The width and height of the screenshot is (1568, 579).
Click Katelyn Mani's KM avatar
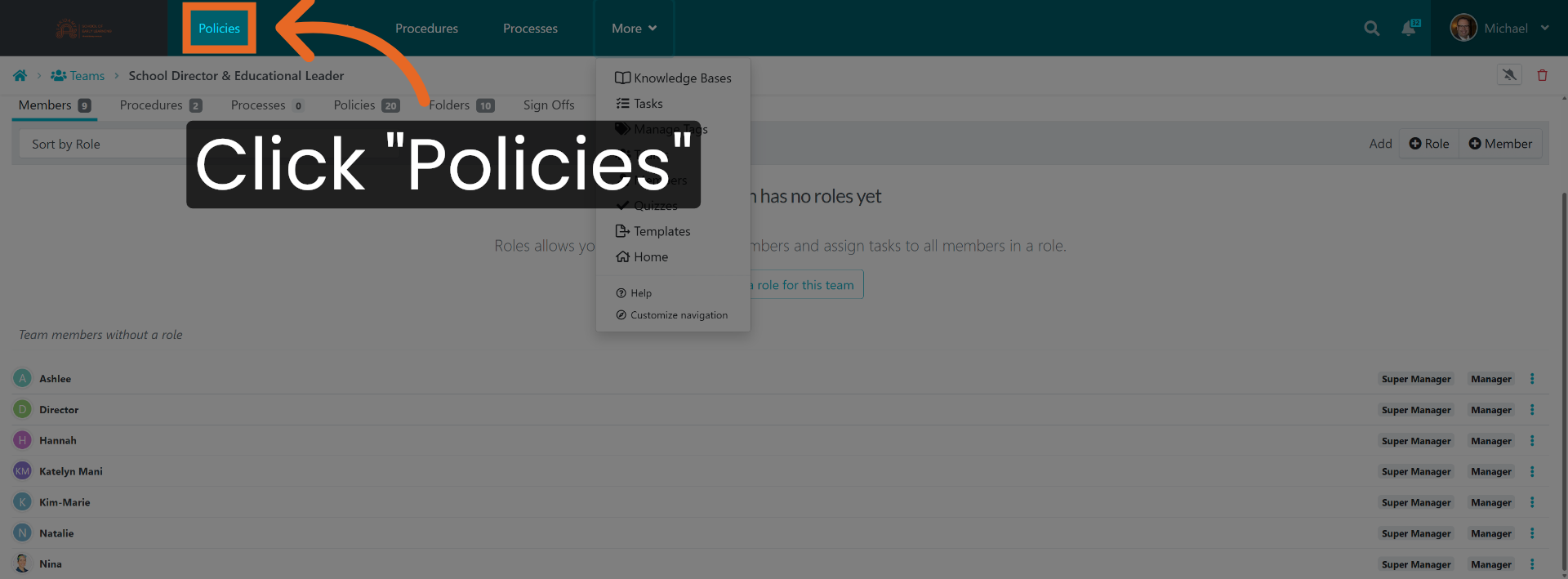[x=22, y=471]
